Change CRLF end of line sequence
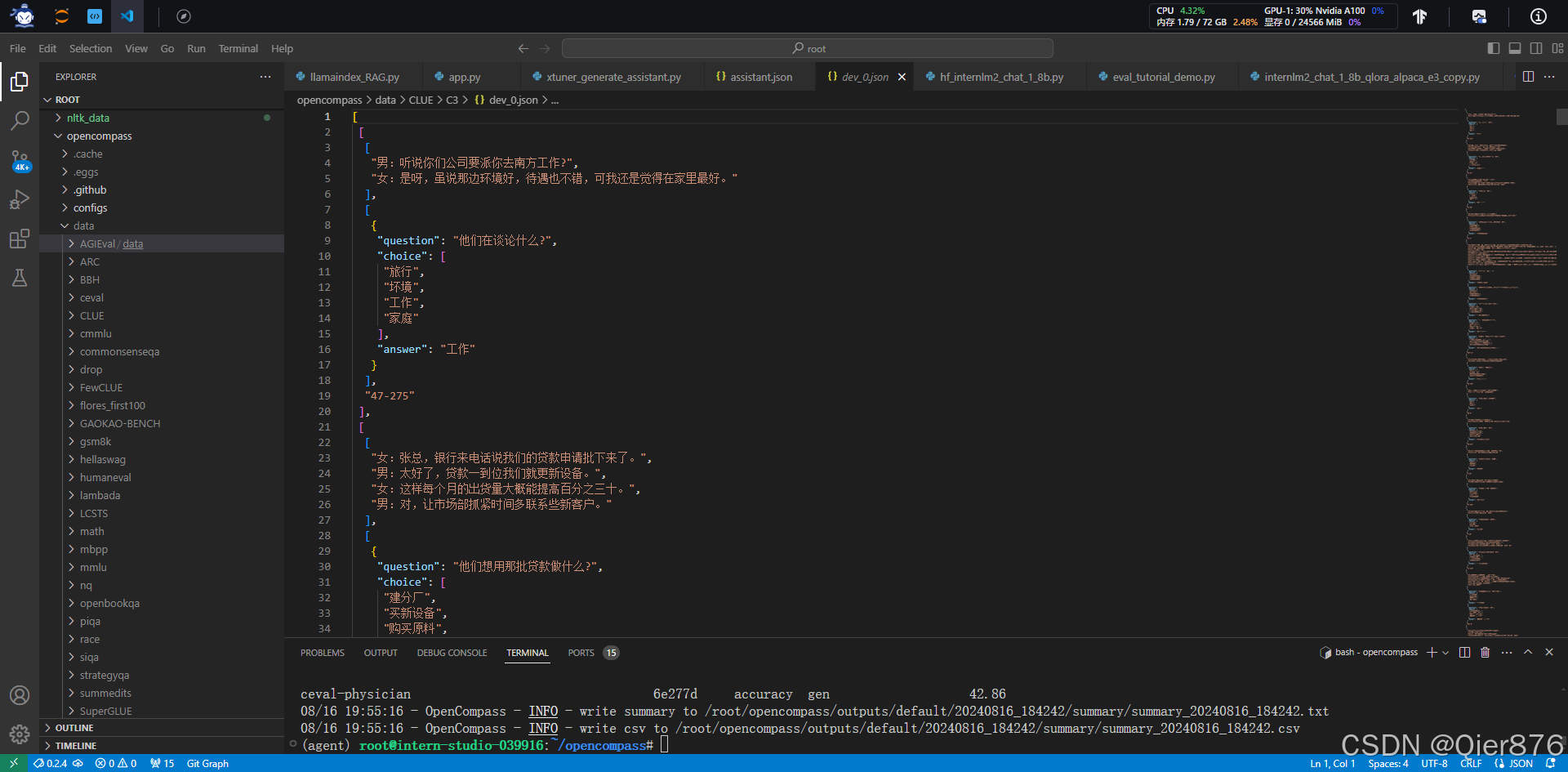Viewport: 1568px width, 772px height. (x=1471, y=763)
